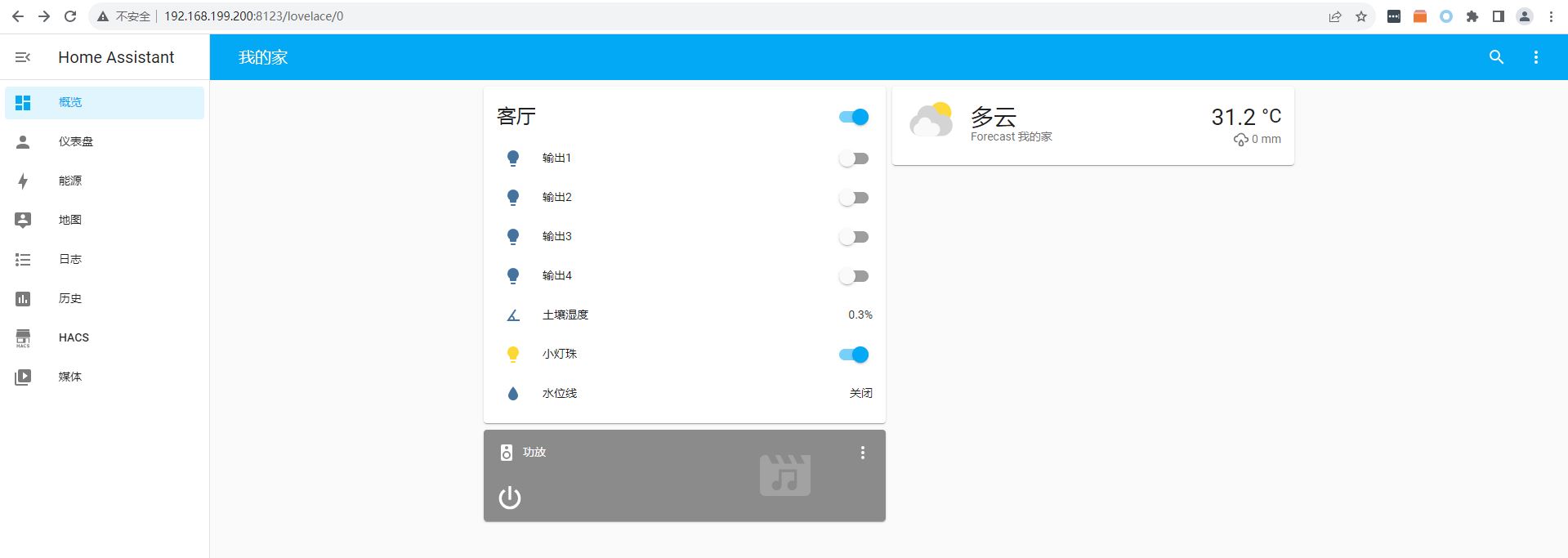
Task: Click the browser address bar URL
Action: coord(253,16)
